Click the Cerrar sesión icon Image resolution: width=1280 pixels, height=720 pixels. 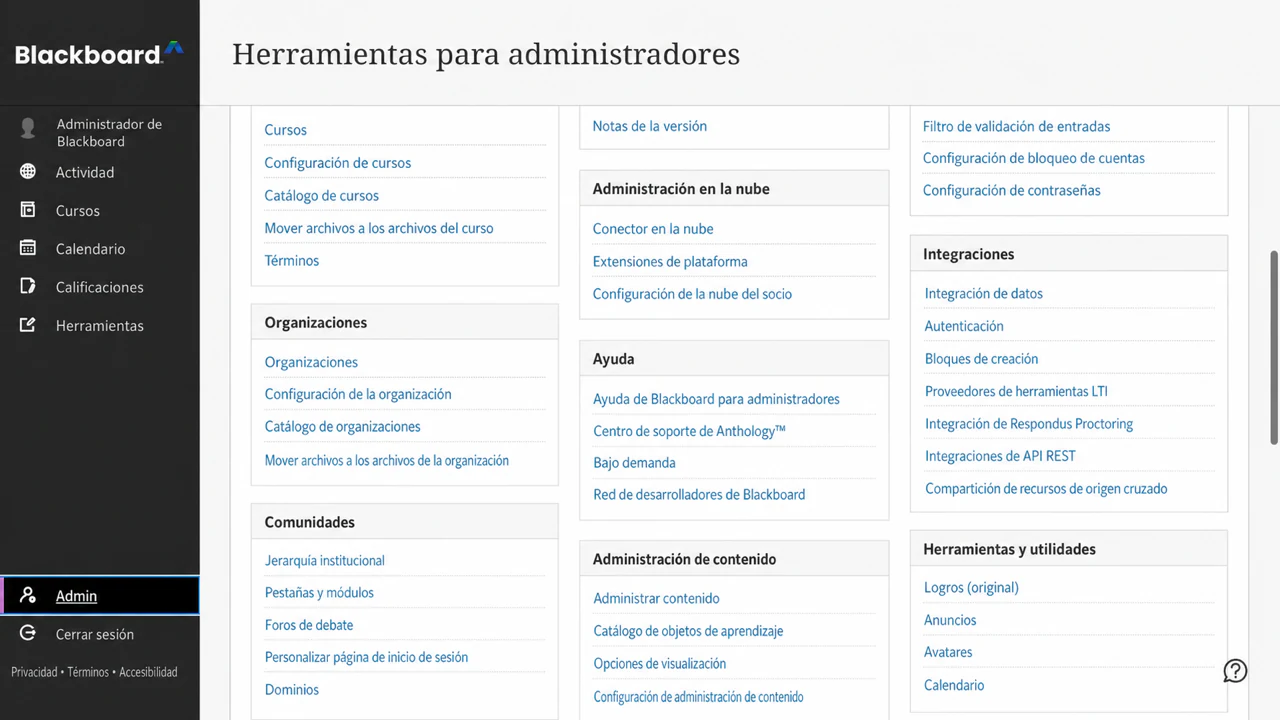28,633
